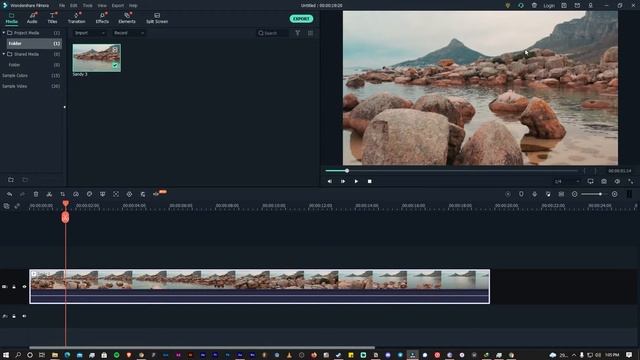640x360 pixels.
Task: Click the green EXPORT button
Action: pyautogui.click(x=301, y=19)
